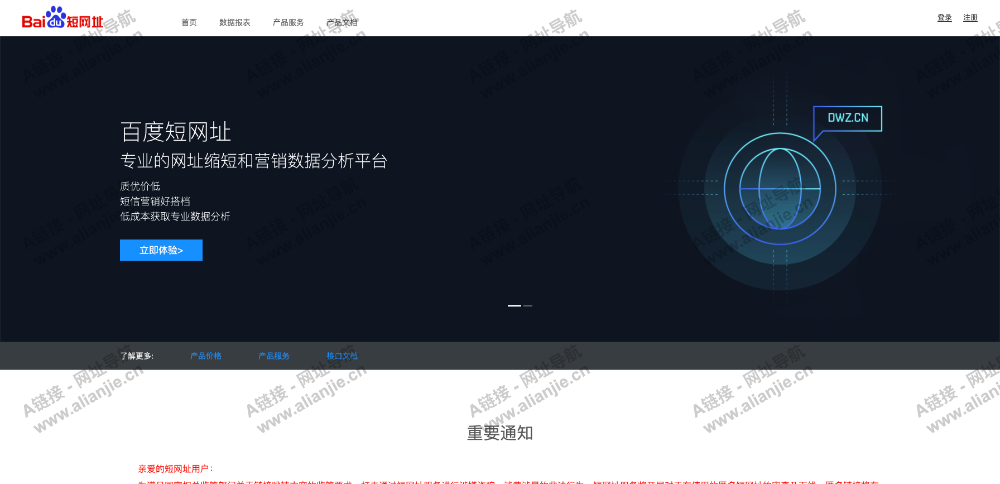The image size is (1000, 484).
Task: Click the 亲爱的短网址用户: text
Action: (176, 469)
